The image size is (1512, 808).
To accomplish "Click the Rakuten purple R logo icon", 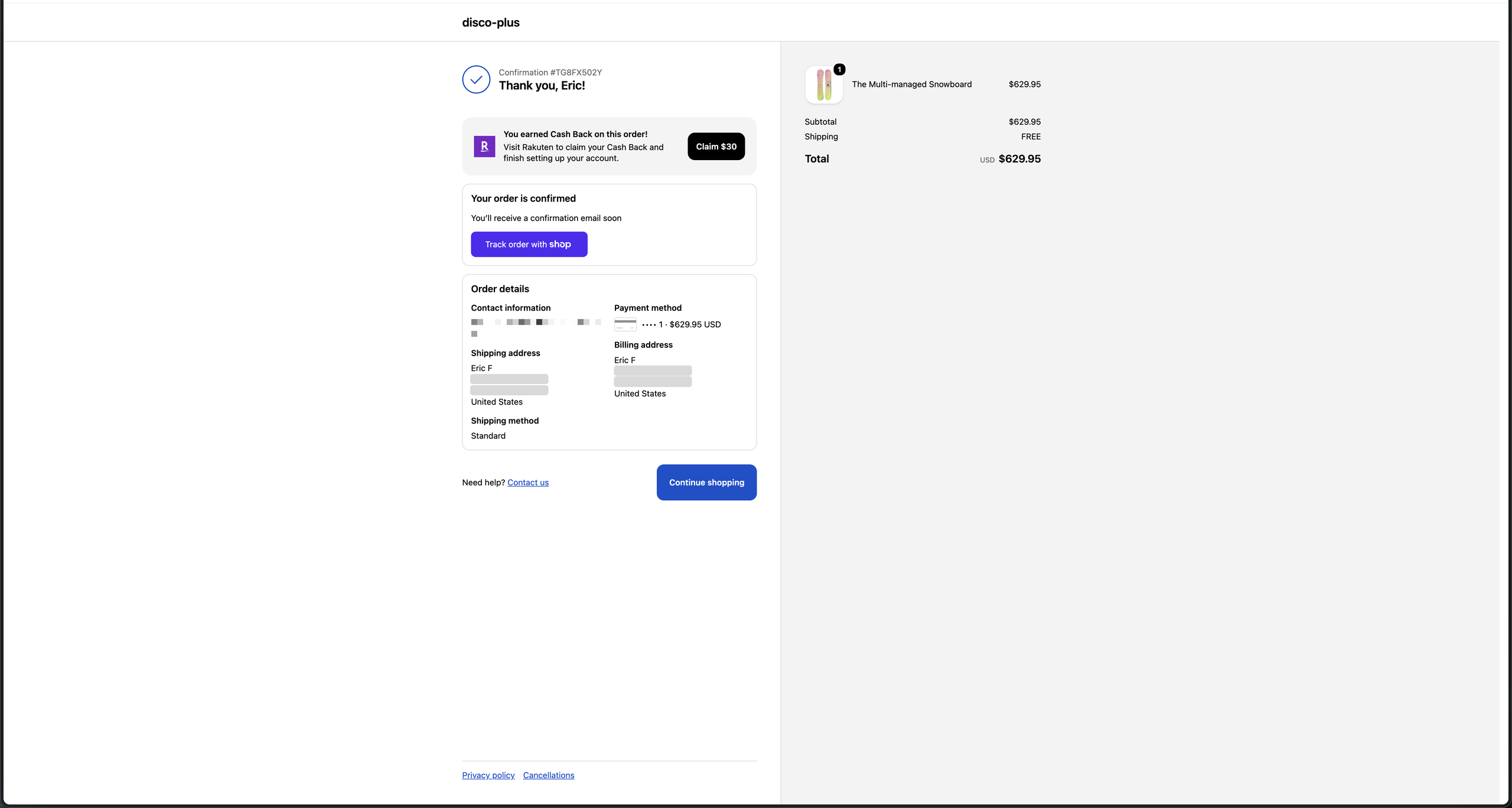I will click(x=484, y=146).
